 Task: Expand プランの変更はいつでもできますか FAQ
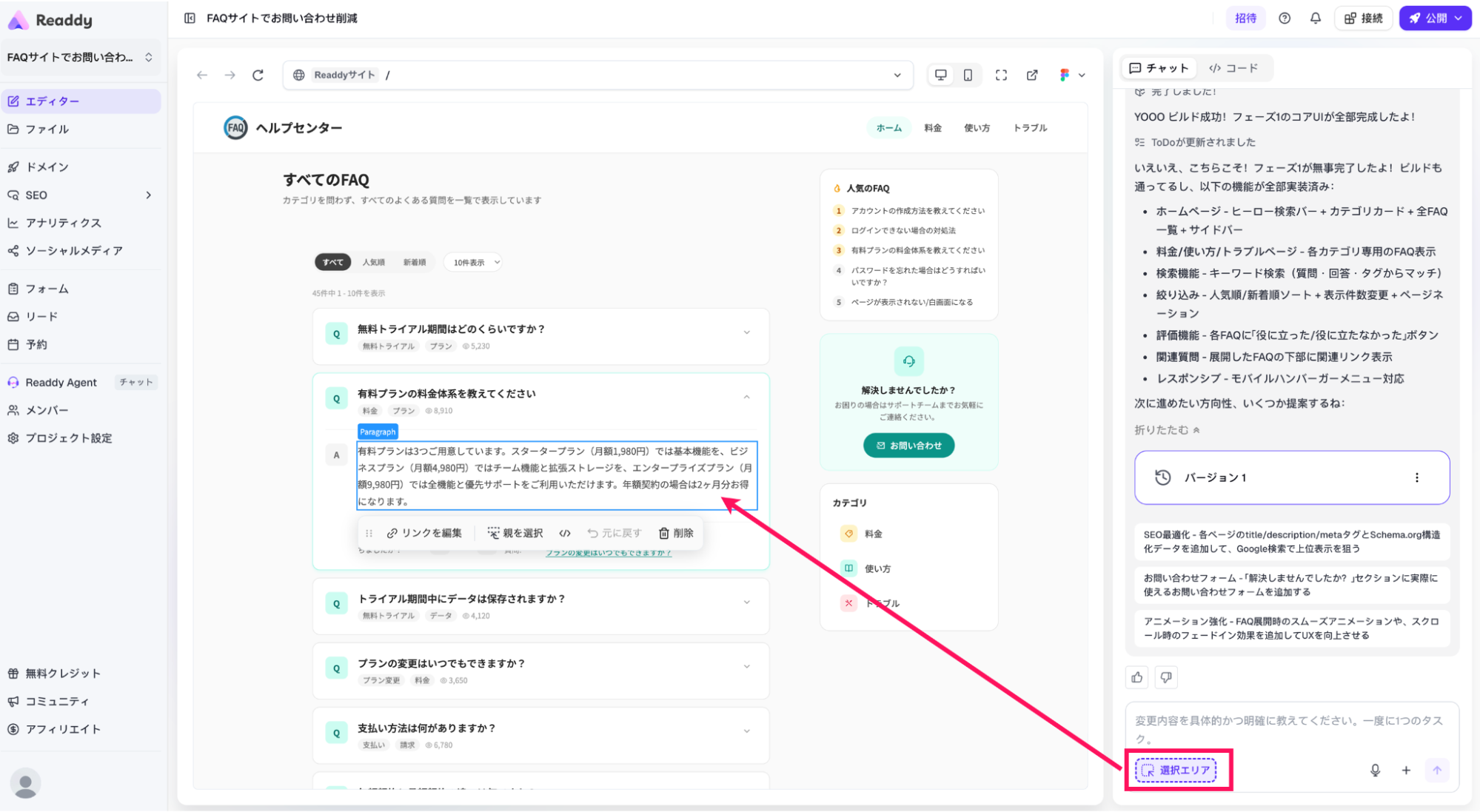click(540, 671)
